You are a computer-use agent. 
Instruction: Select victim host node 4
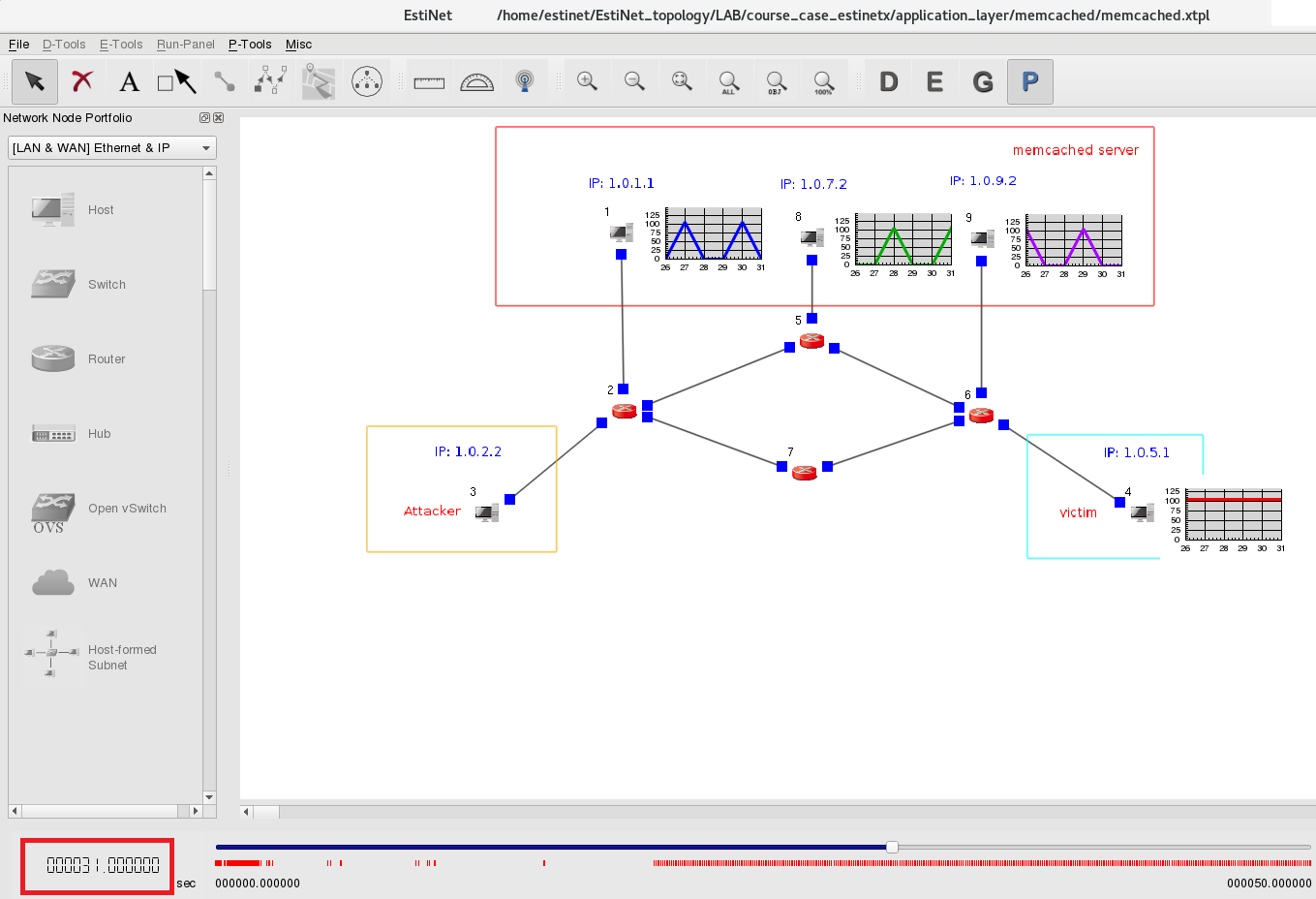click(x=1143, y=512)
